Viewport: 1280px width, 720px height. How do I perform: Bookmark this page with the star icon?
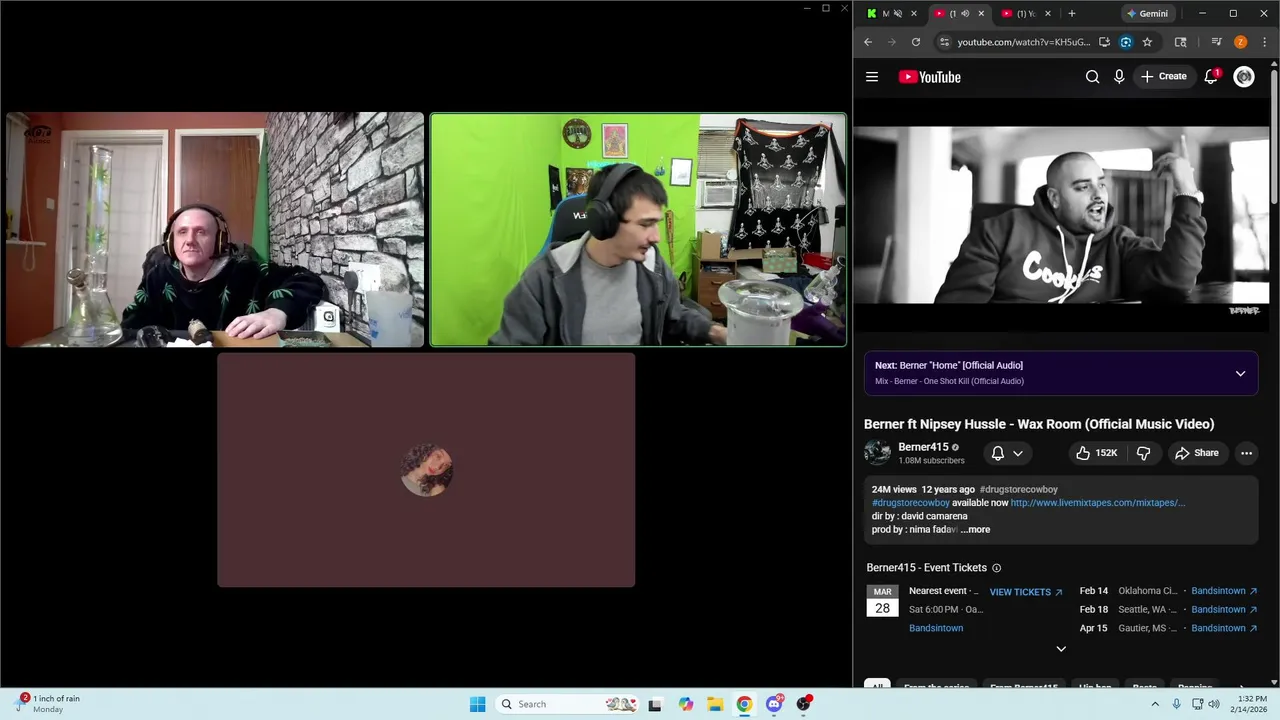[1147, 42]
